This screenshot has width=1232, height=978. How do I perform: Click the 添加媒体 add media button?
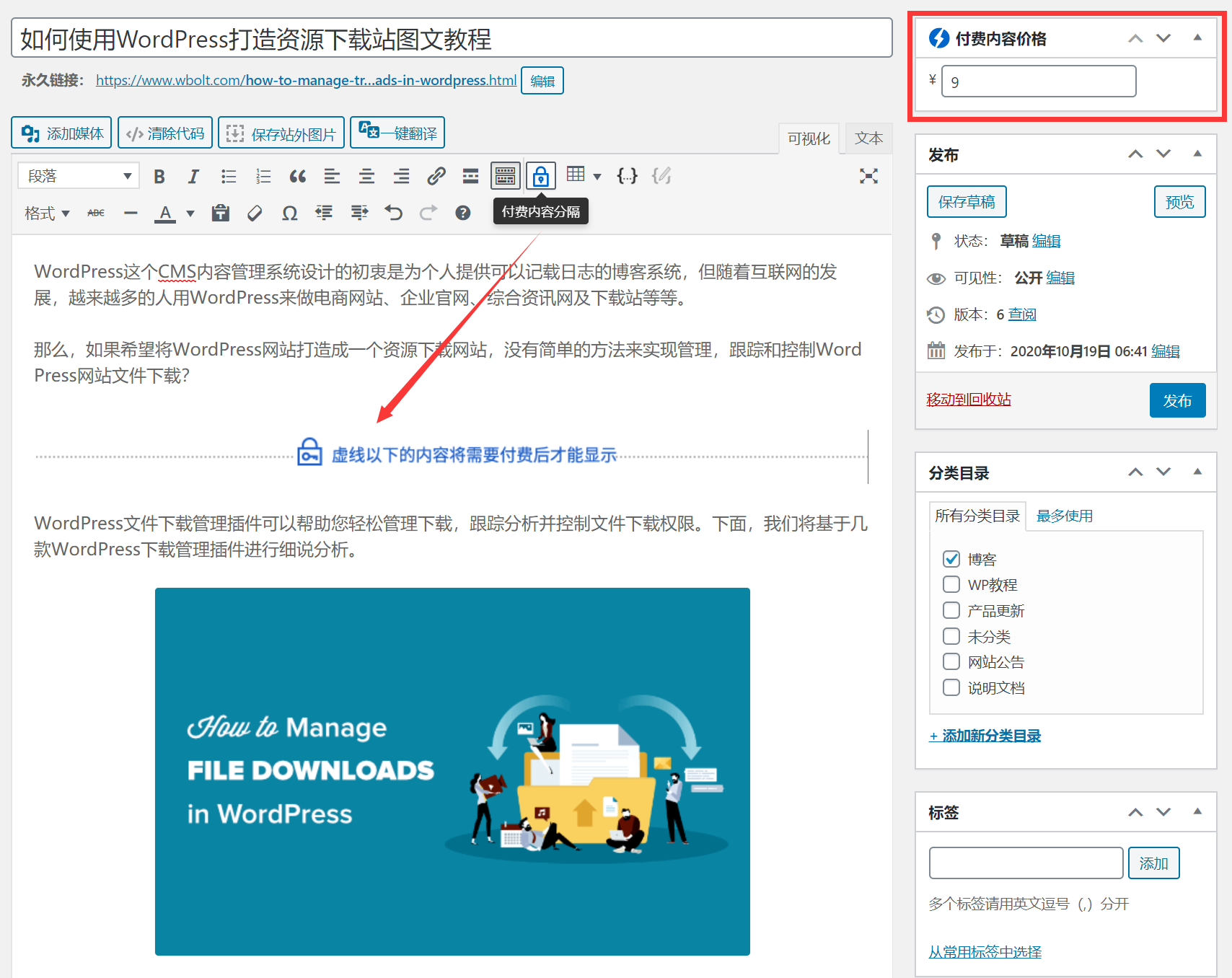(x=61, y=132)
